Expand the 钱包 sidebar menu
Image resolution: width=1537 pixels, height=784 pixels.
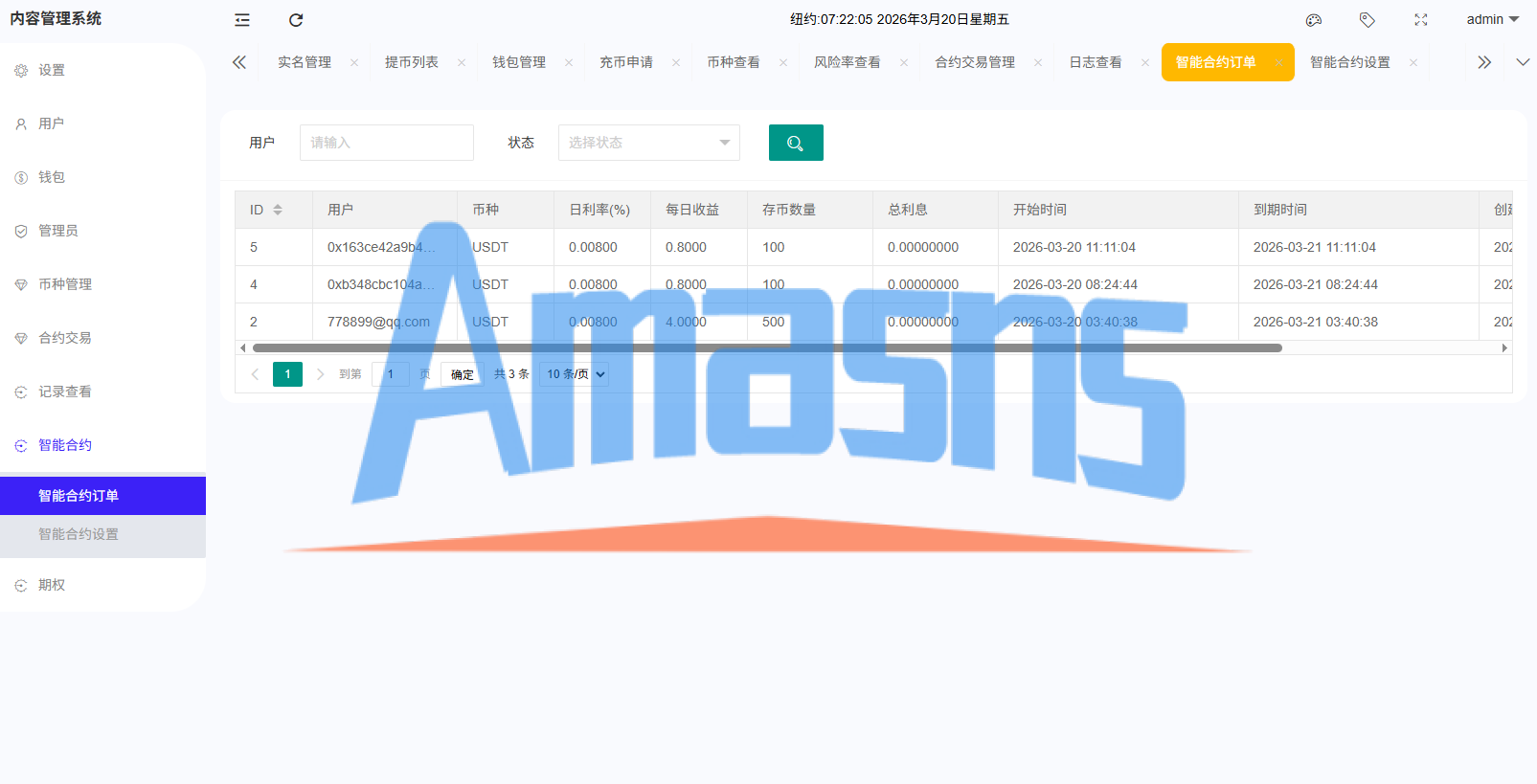[102, 177]
